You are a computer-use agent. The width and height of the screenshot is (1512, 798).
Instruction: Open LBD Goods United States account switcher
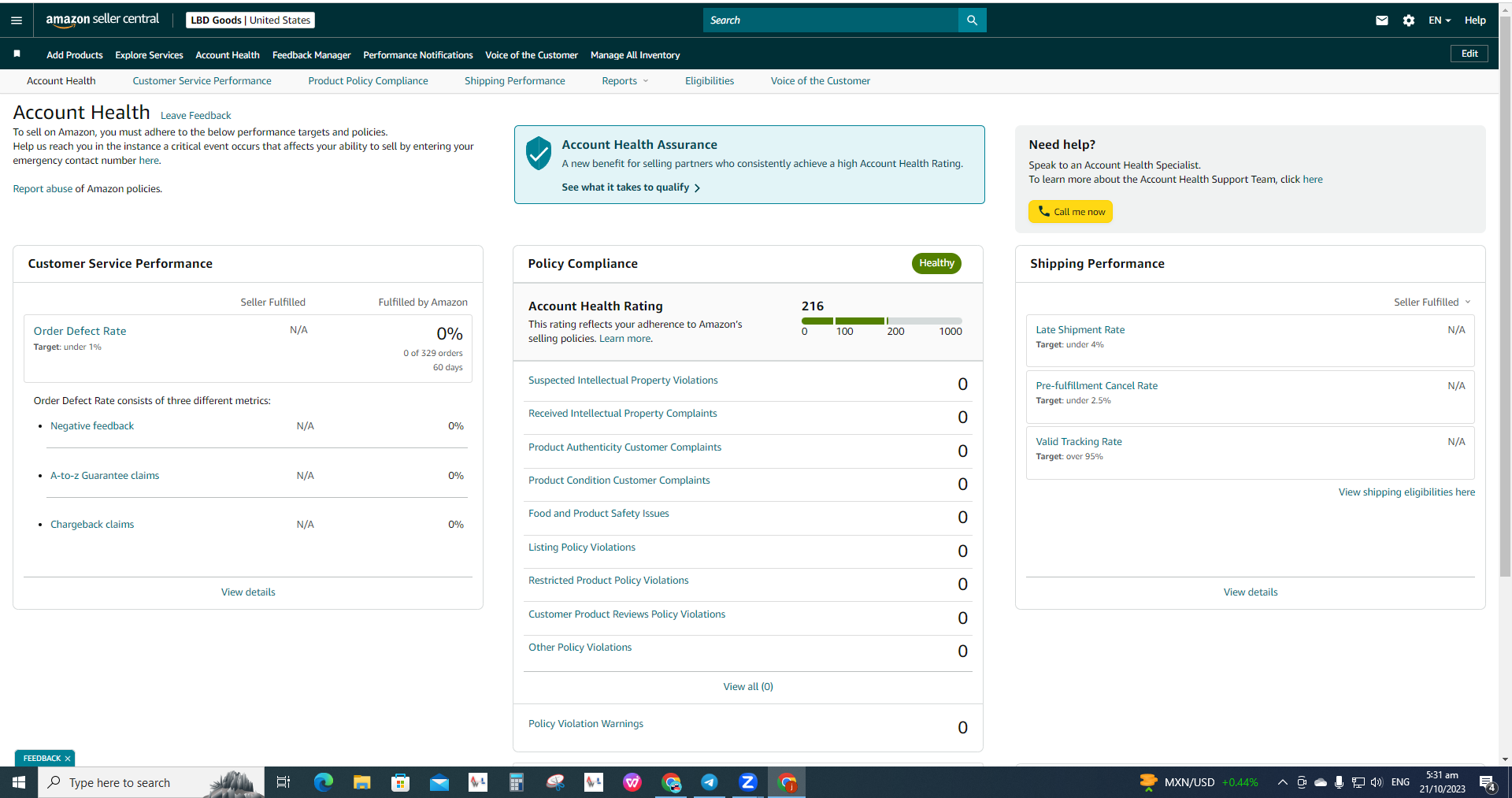click(x=250, y=20)
